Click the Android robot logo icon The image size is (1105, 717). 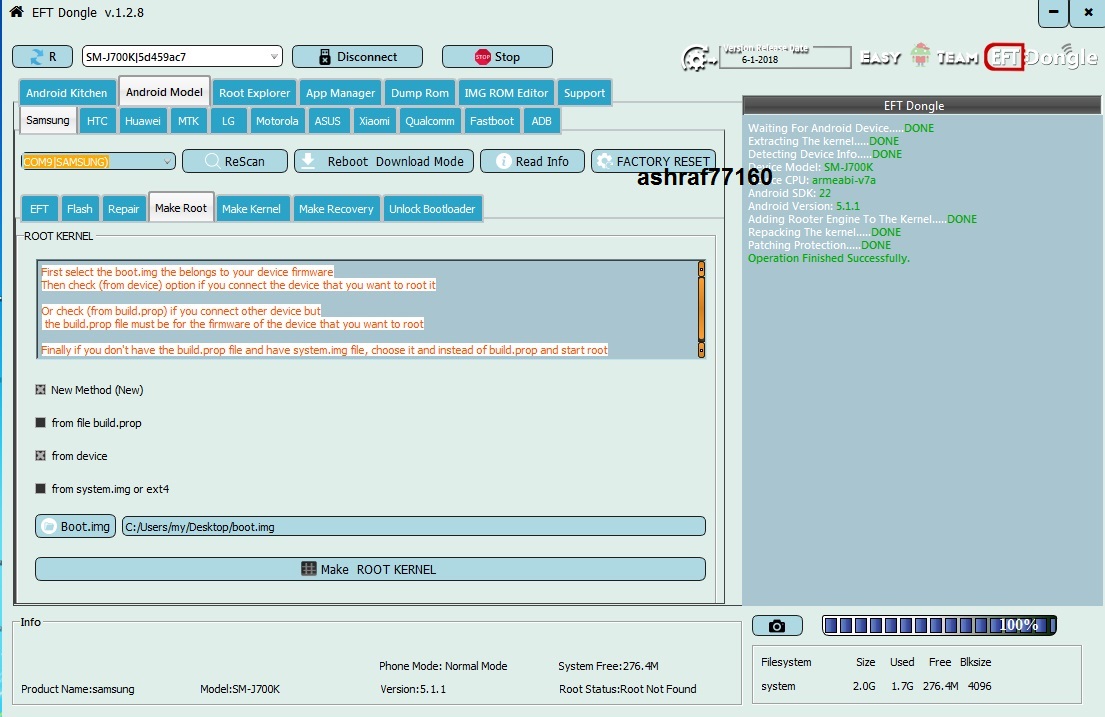click(x=920, y=55)
